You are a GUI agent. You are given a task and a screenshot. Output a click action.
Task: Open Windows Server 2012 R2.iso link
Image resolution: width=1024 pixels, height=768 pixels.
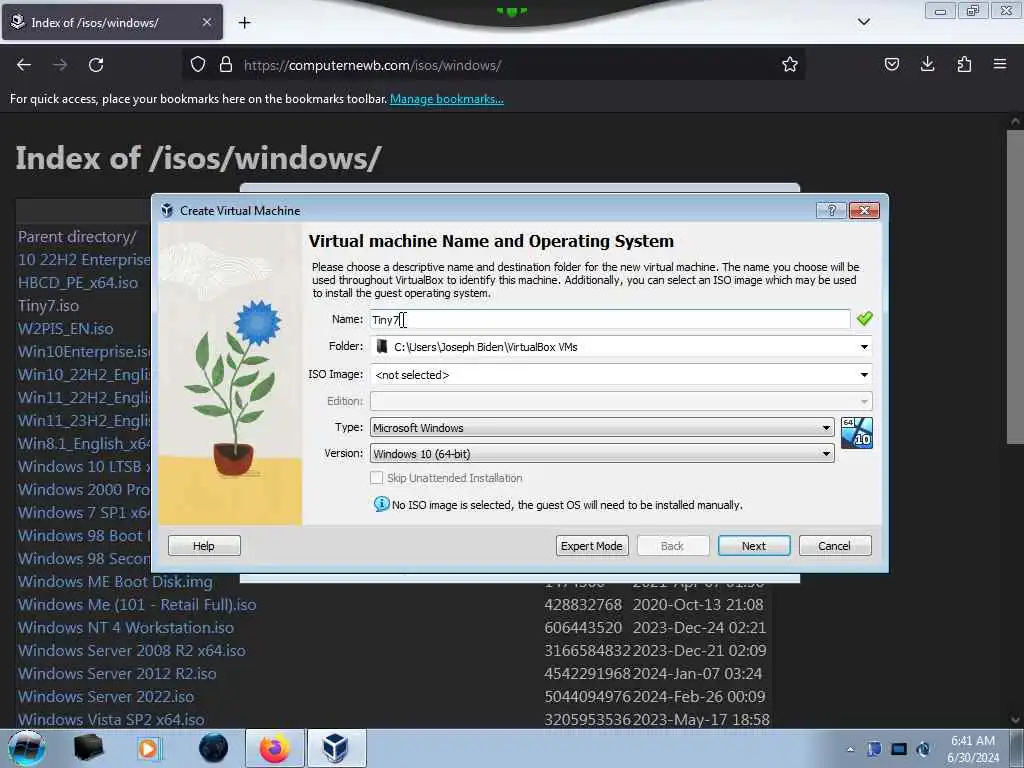pyautogui.click(x=117, y=673)
